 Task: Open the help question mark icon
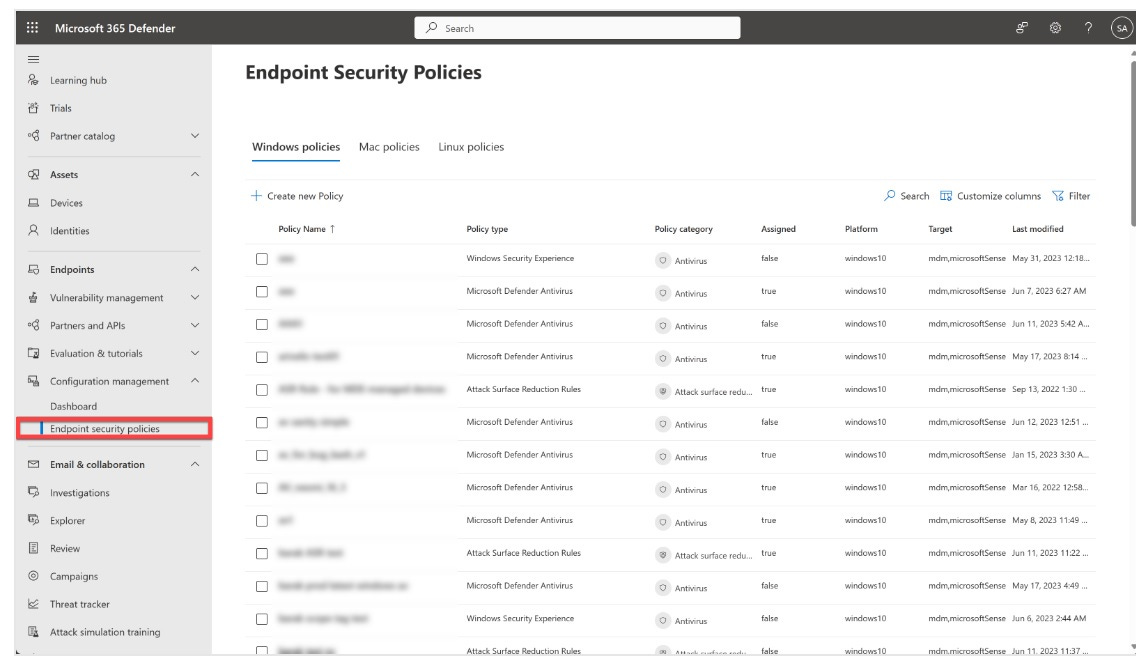pos(1088,28)
